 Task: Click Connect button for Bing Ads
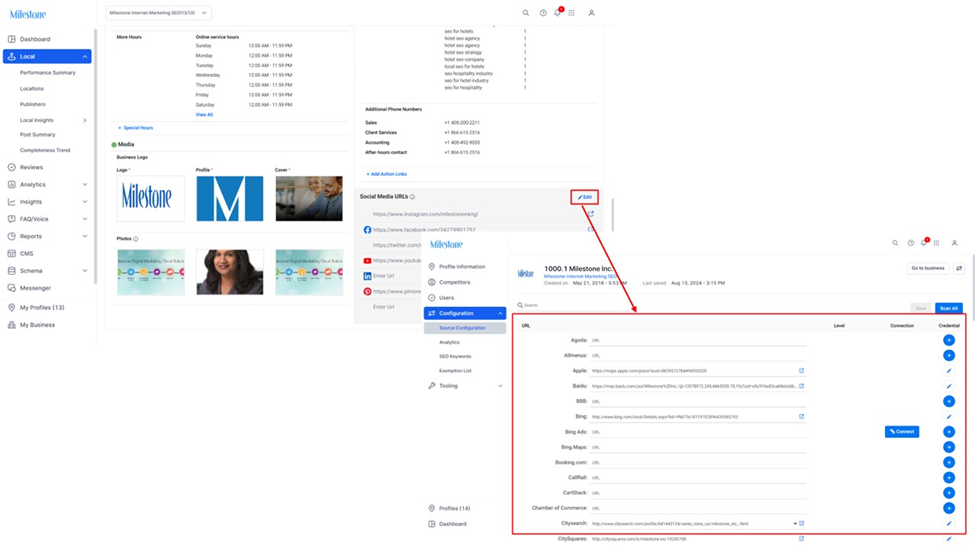point(902,432)
